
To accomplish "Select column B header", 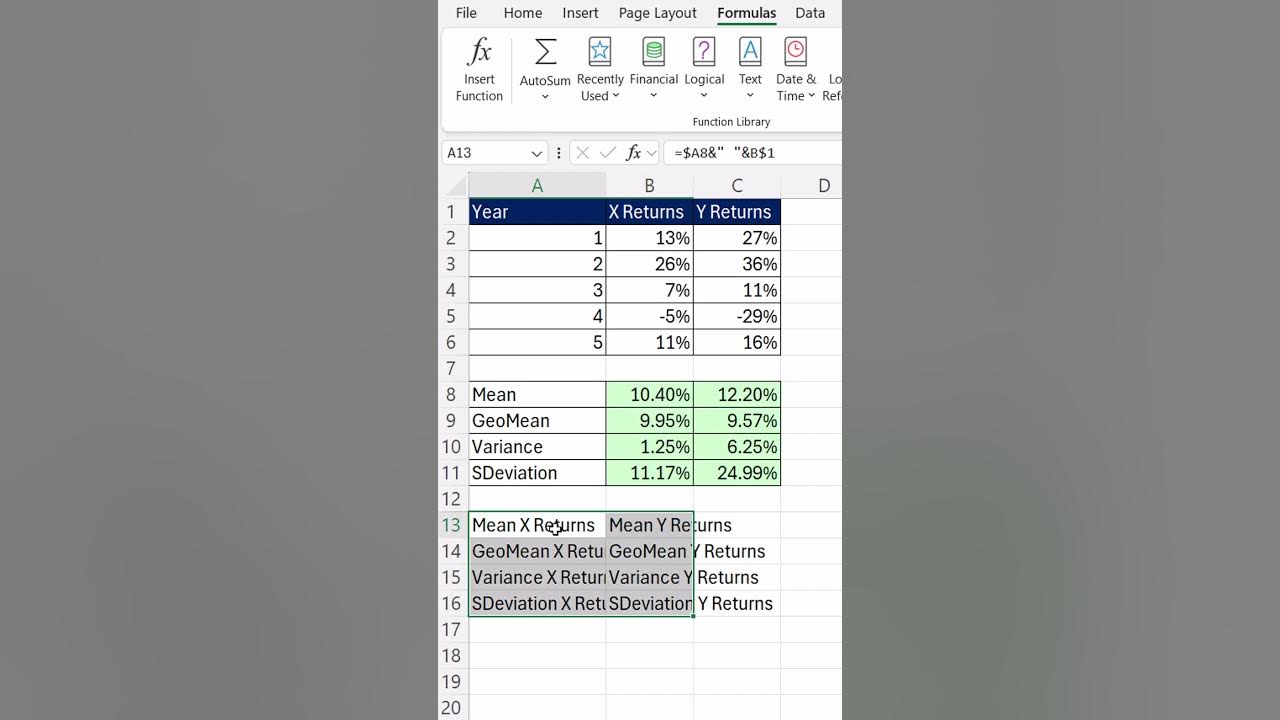I will pyautogui.click(x=649, y=186).
